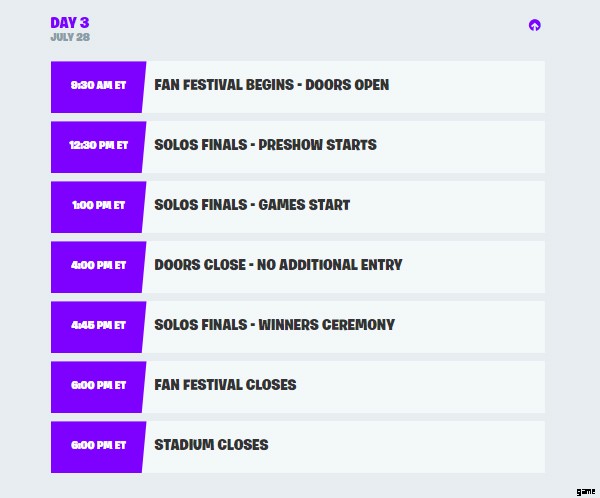Click the 12:30 PM ET time badge
The image size is (600, 498).
(x=98, y=146)
